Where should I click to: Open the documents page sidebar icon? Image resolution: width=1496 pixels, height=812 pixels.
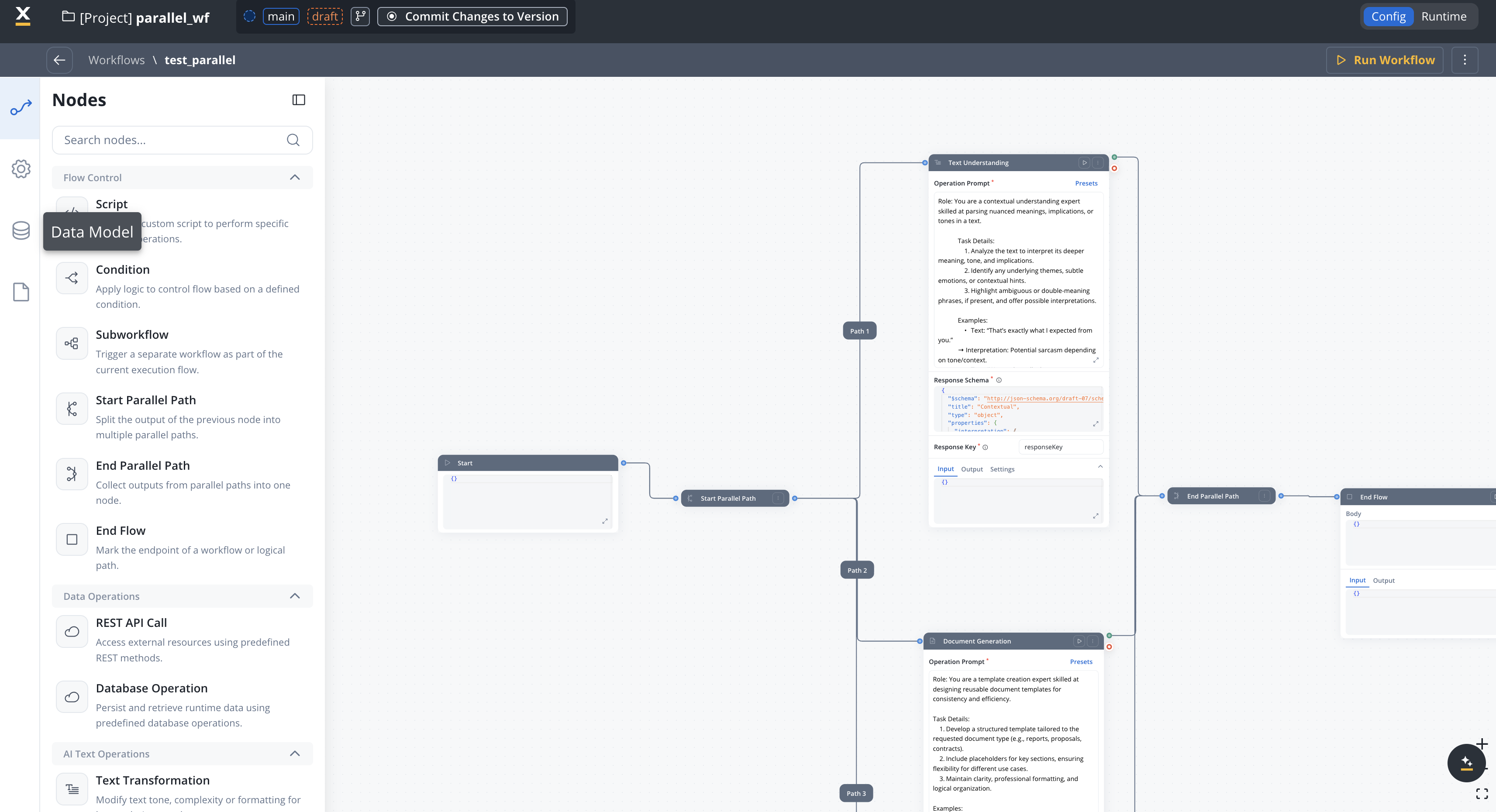tap(21, 292)
